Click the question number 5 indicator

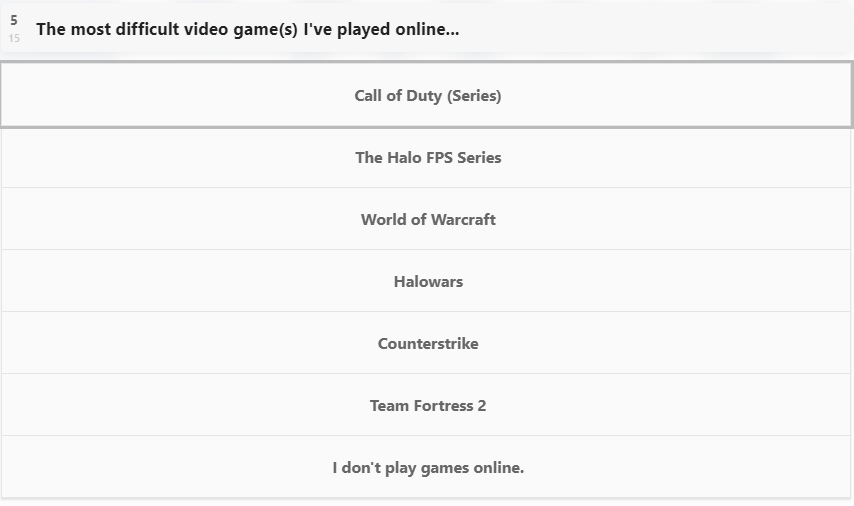14,20
